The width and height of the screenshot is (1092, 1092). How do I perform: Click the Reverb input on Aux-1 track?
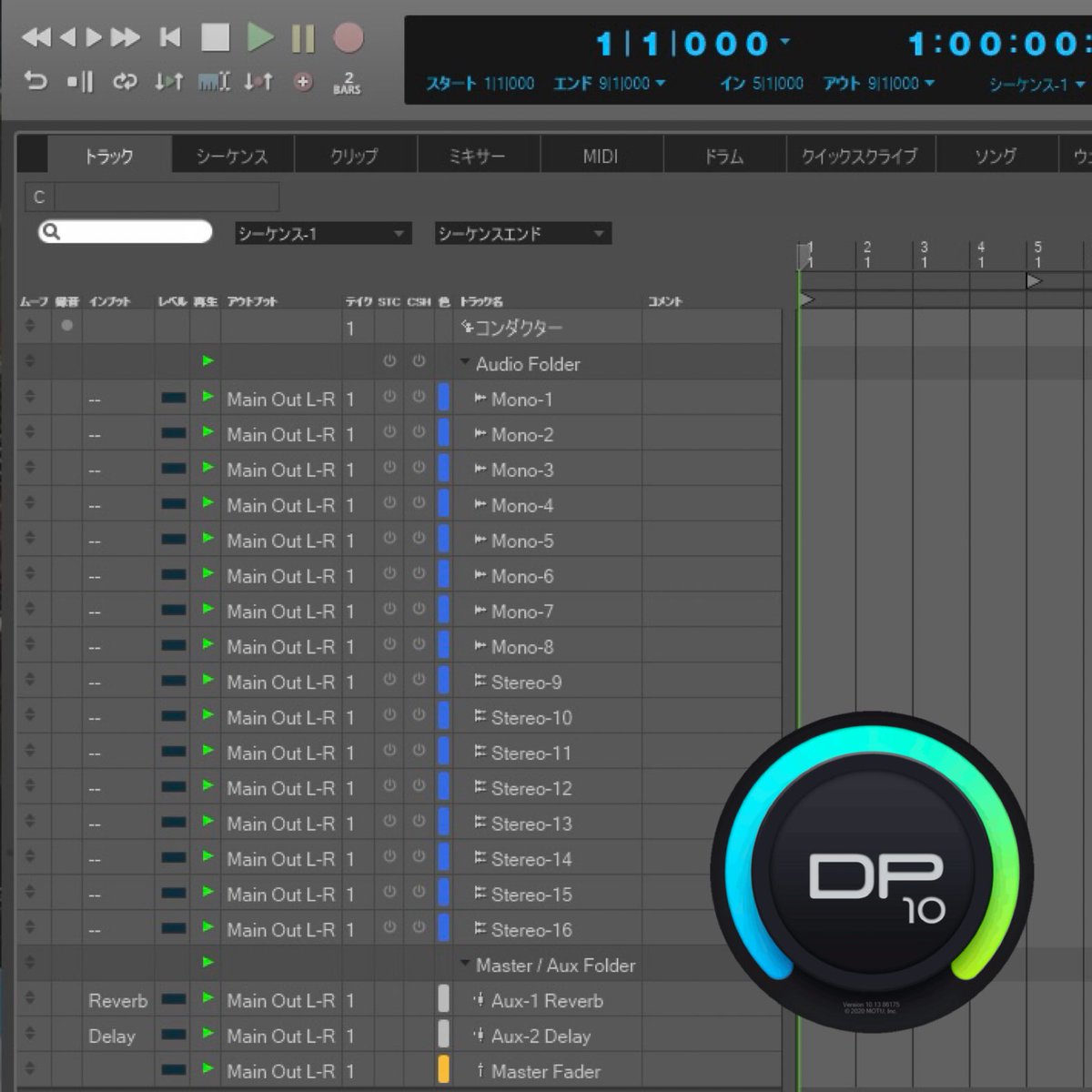pos(118,1001)
